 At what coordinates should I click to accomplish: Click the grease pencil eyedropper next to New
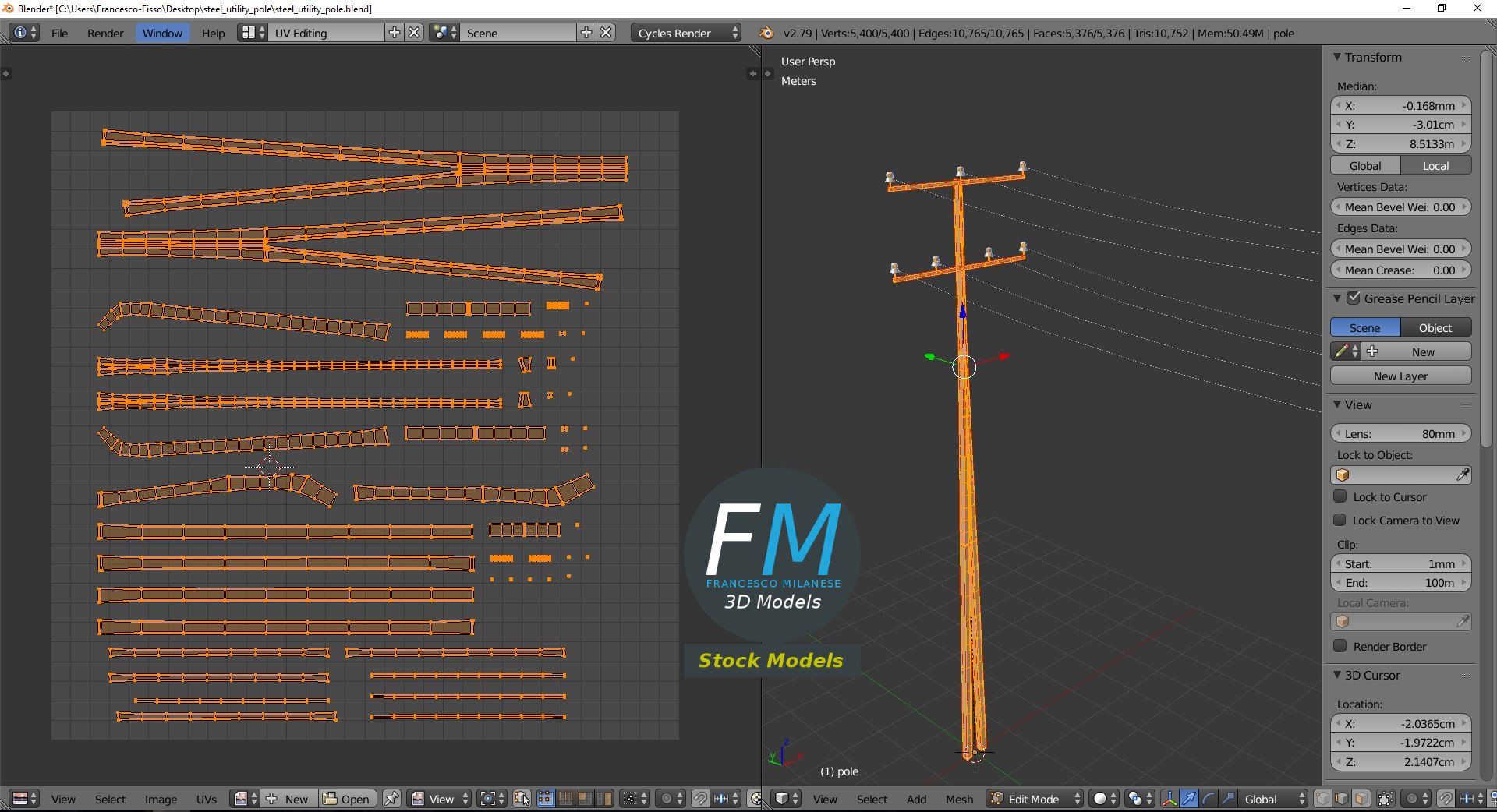coord(1342,351)
